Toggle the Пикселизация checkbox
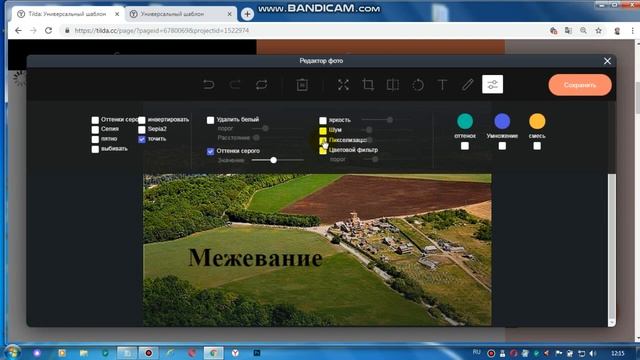This screenshot has width=640, height=360. click(323, 140)
